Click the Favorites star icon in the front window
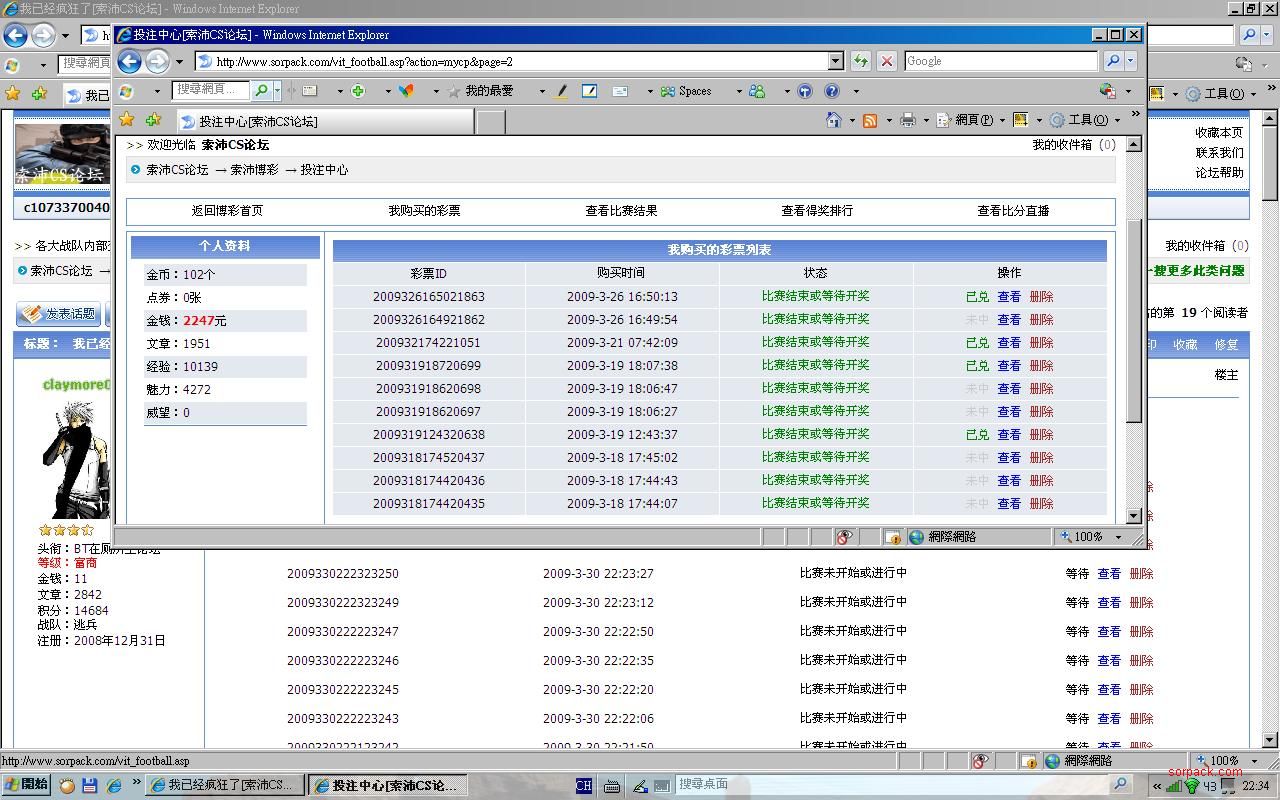Image resolution: width=1280 pixels, height=800 pixels. (x=127, y=120)
